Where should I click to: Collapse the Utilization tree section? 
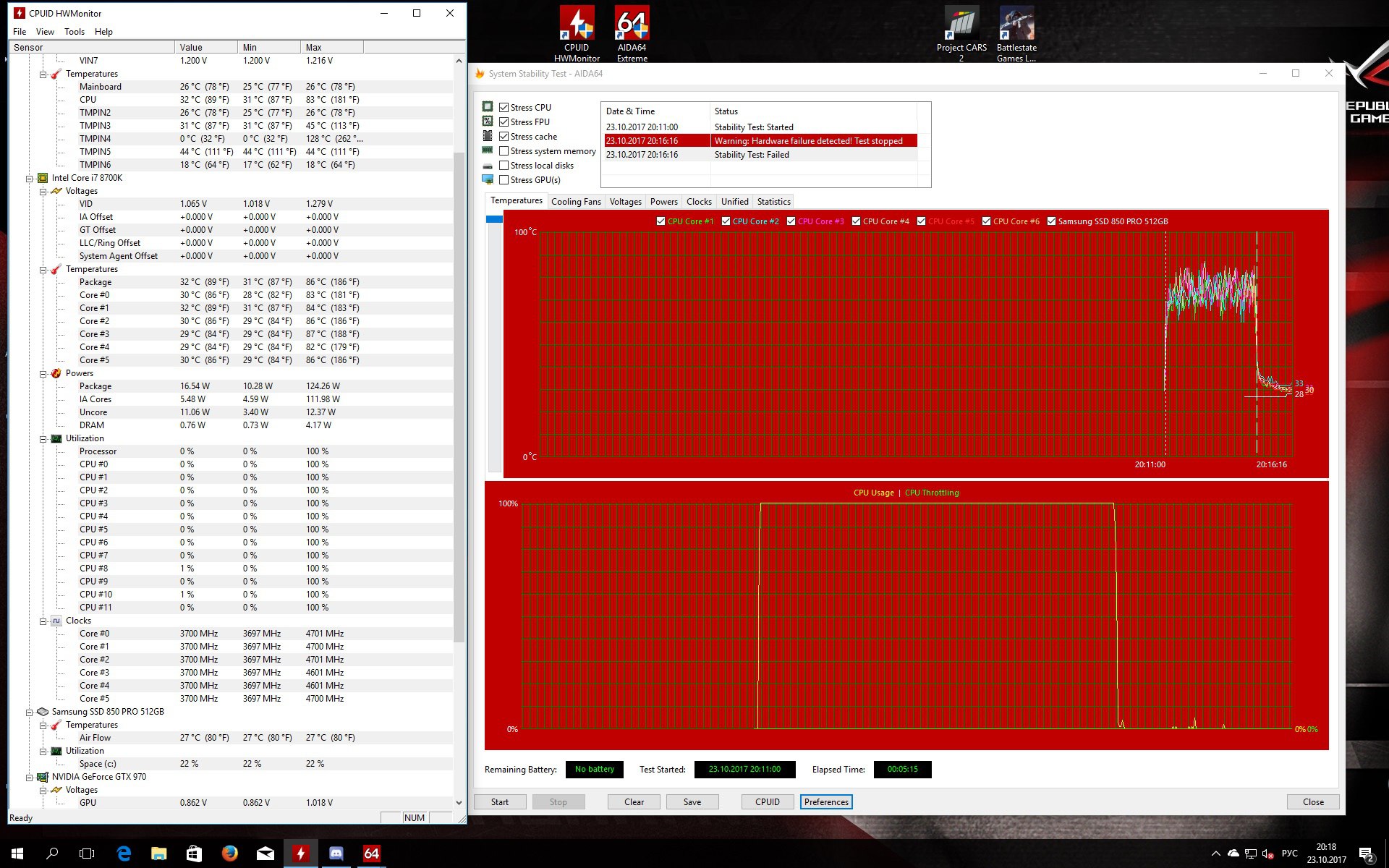(43, 438)
